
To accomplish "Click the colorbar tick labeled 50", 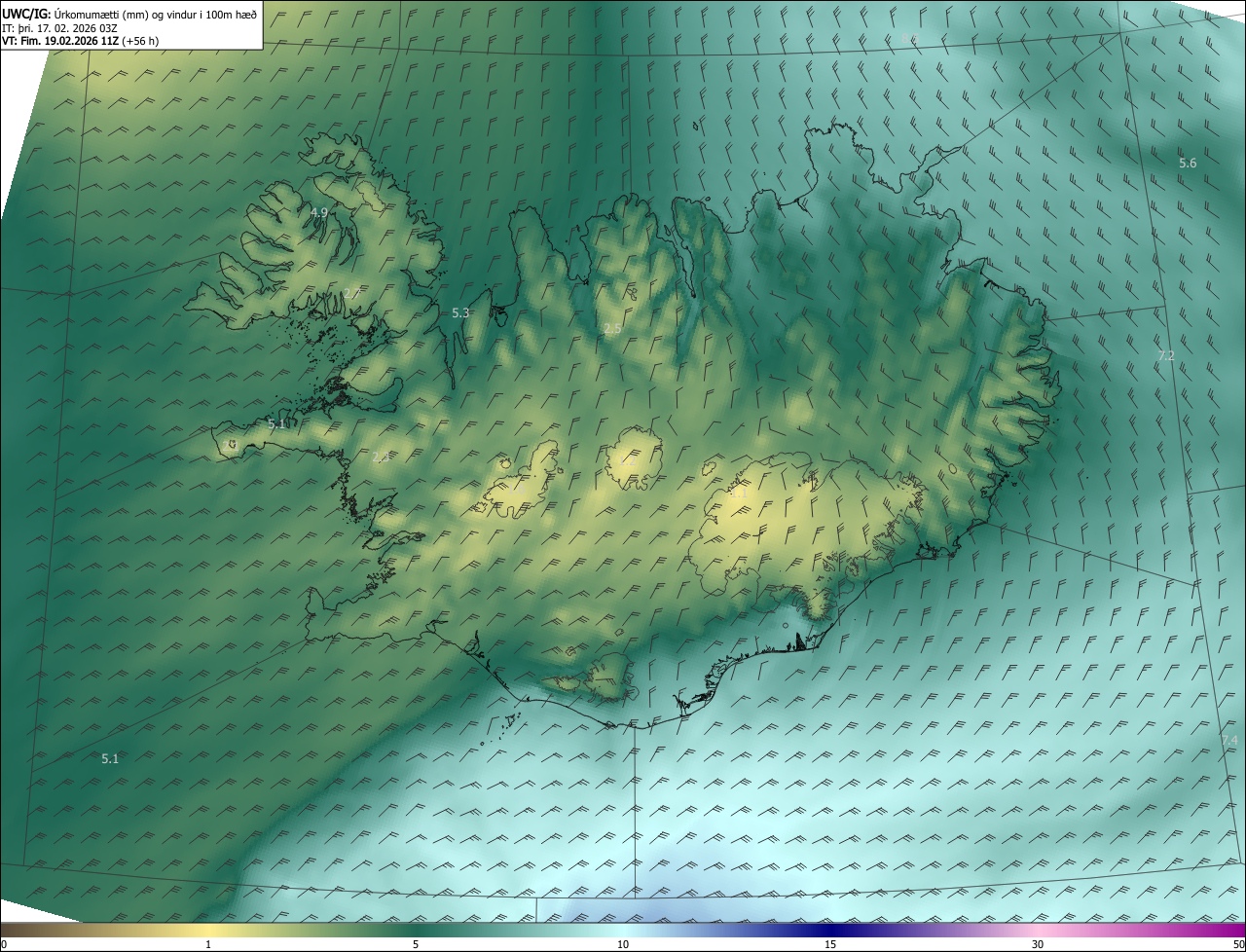I will click(1239, 944).
